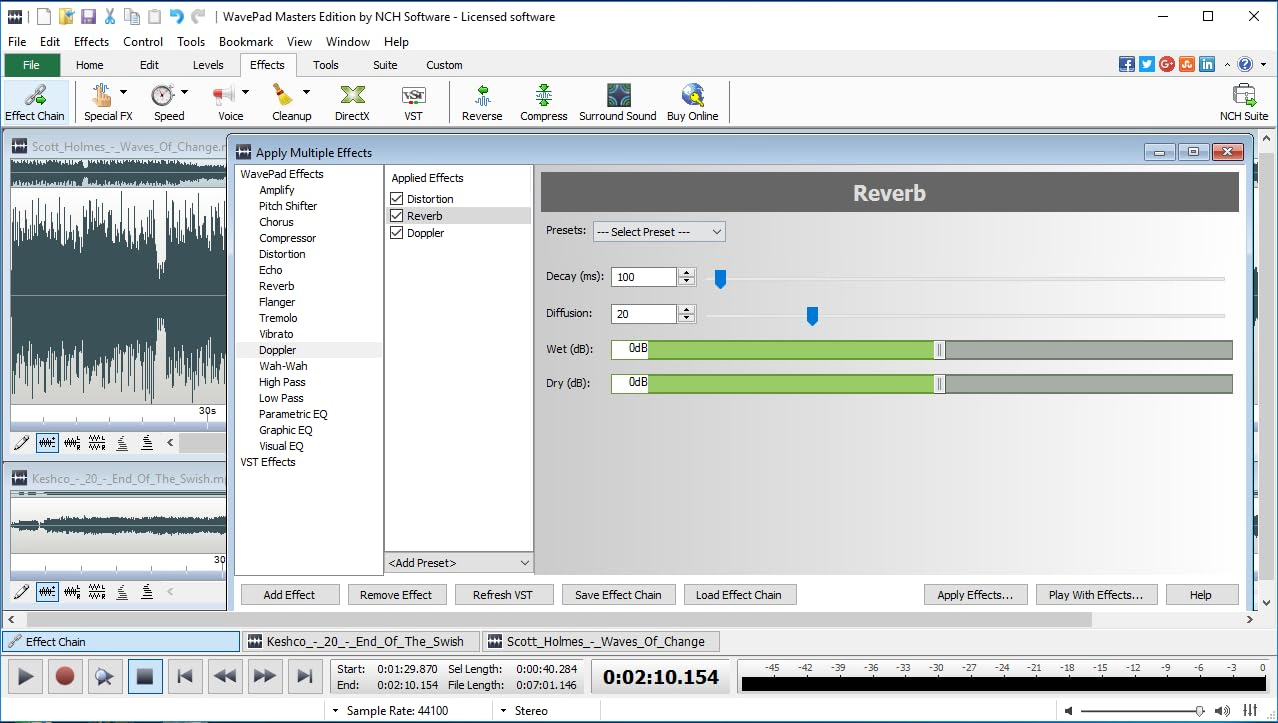Open the Bookmark menu
This screenshot has width=1278, height=723.
245,41
